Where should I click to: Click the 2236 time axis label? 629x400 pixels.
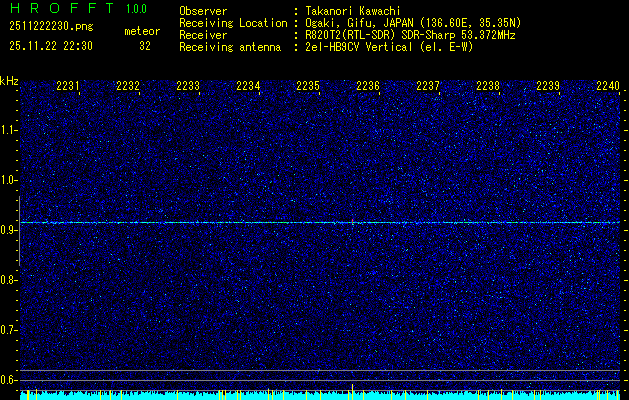click(368, 86)
